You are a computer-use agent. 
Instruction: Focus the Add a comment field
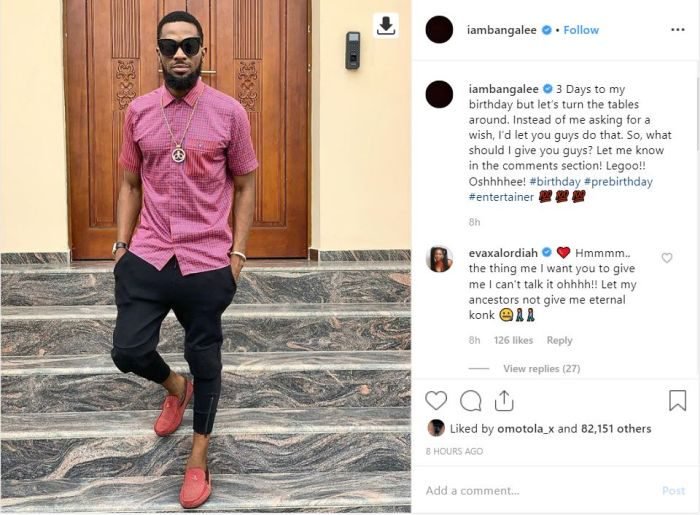coord(536,491)
